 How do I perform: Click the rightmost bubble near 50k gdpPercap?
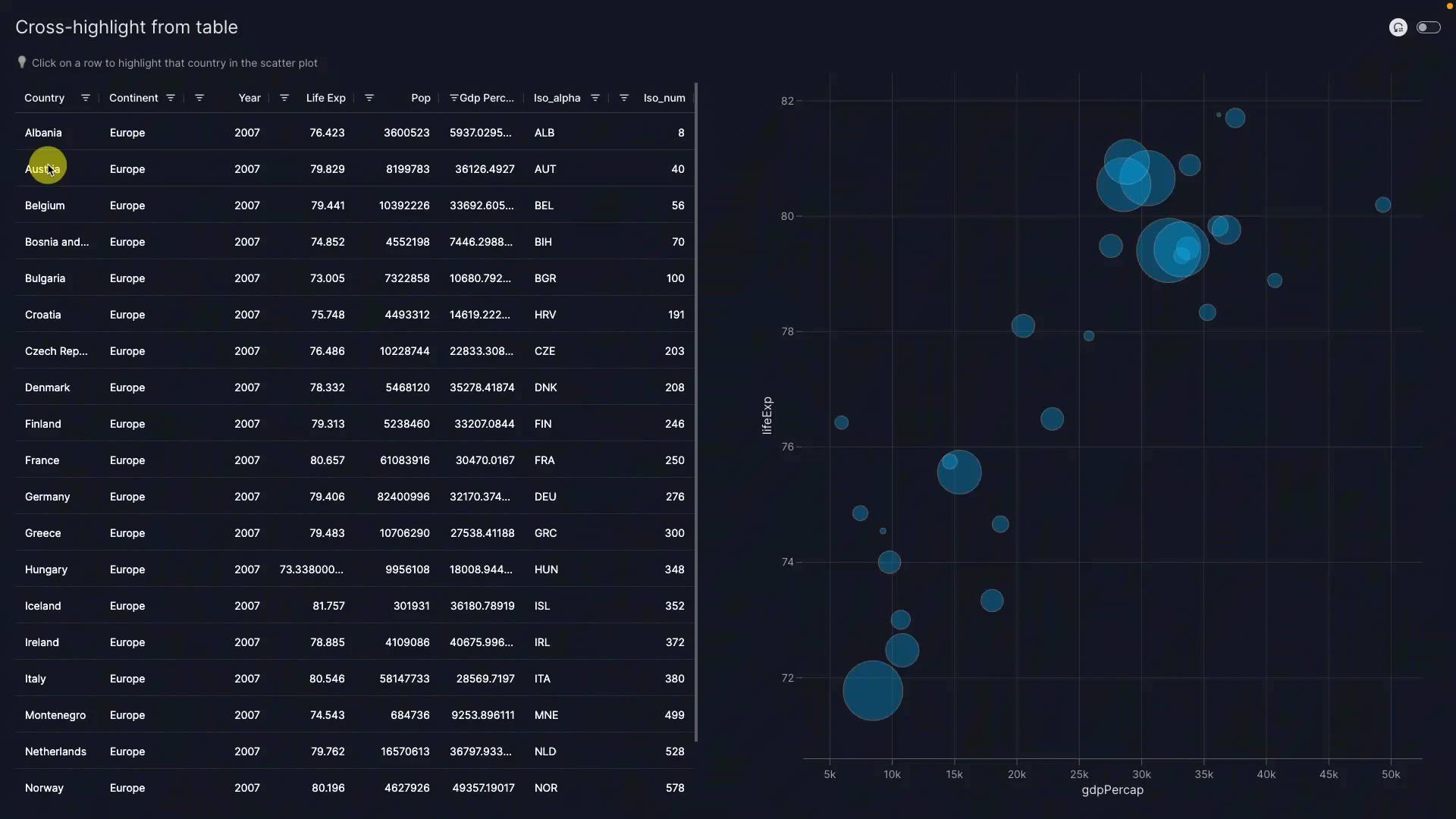tap(1382, 205)
